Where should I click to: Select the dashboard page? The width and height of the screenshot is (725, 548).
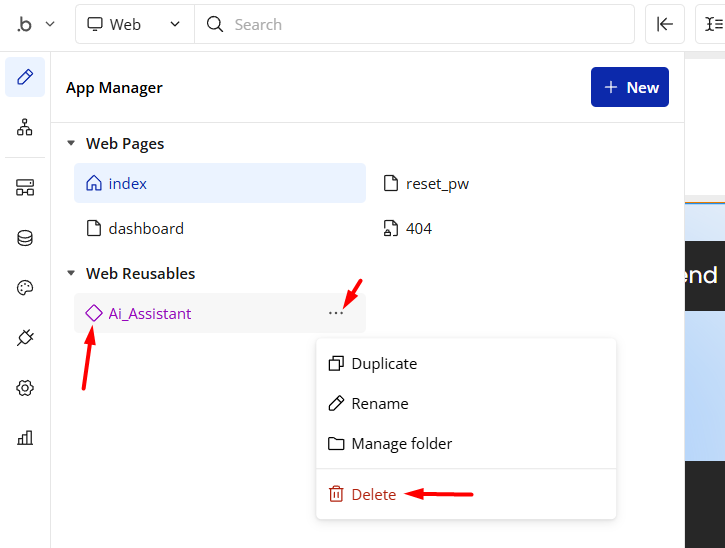(x=146, y=228)
